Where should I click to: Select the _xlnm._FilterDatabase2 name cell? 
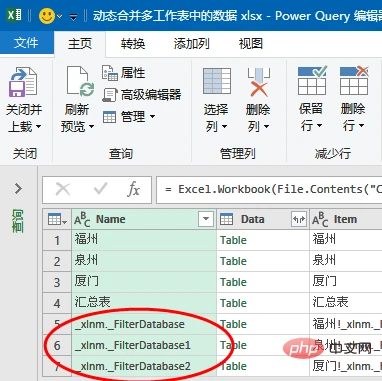[x=144, y=366]
